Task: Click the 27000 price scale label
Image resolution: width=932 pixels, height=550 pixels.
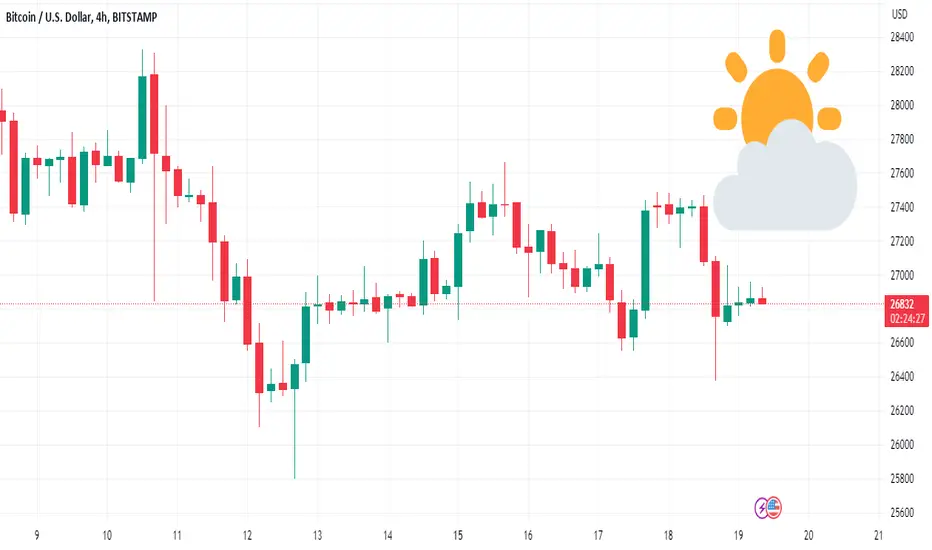Action: point(902,275)
